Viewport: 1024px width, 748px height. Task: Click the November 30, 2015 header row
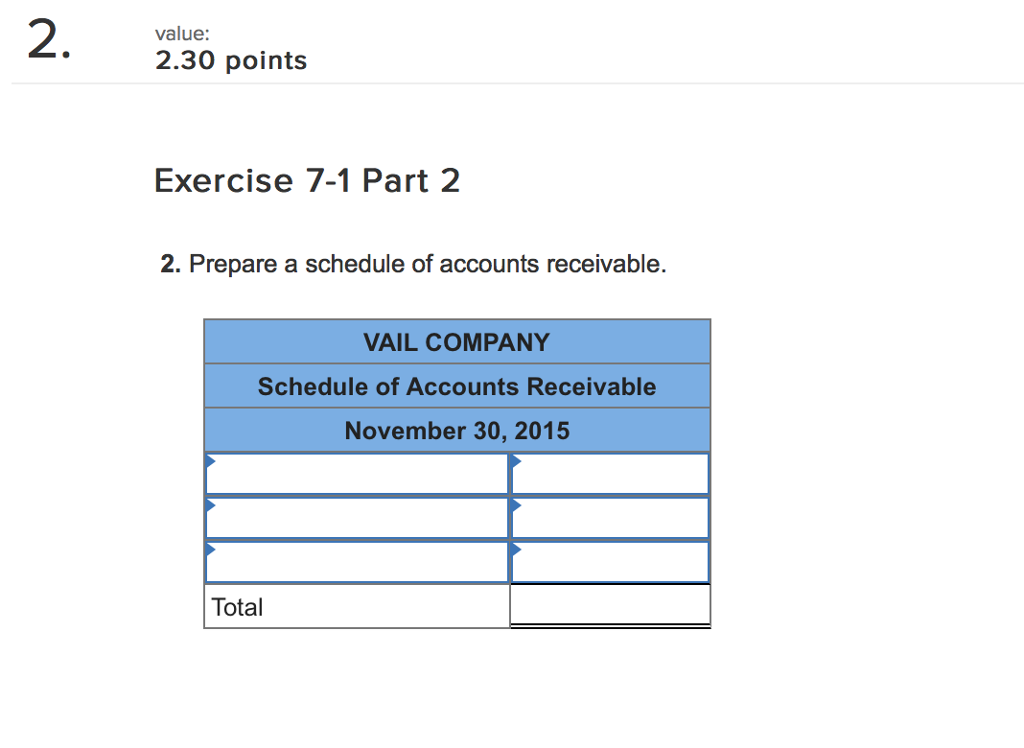point(456,430)
